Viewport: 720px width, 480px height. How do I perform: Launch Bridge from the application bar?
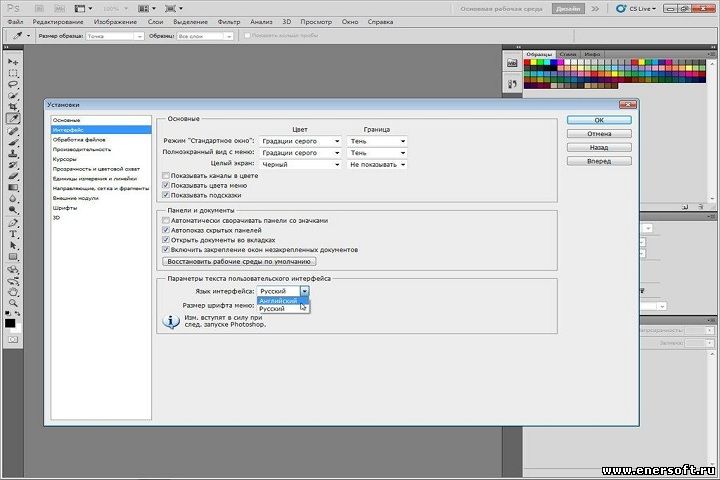pos(39,8)
